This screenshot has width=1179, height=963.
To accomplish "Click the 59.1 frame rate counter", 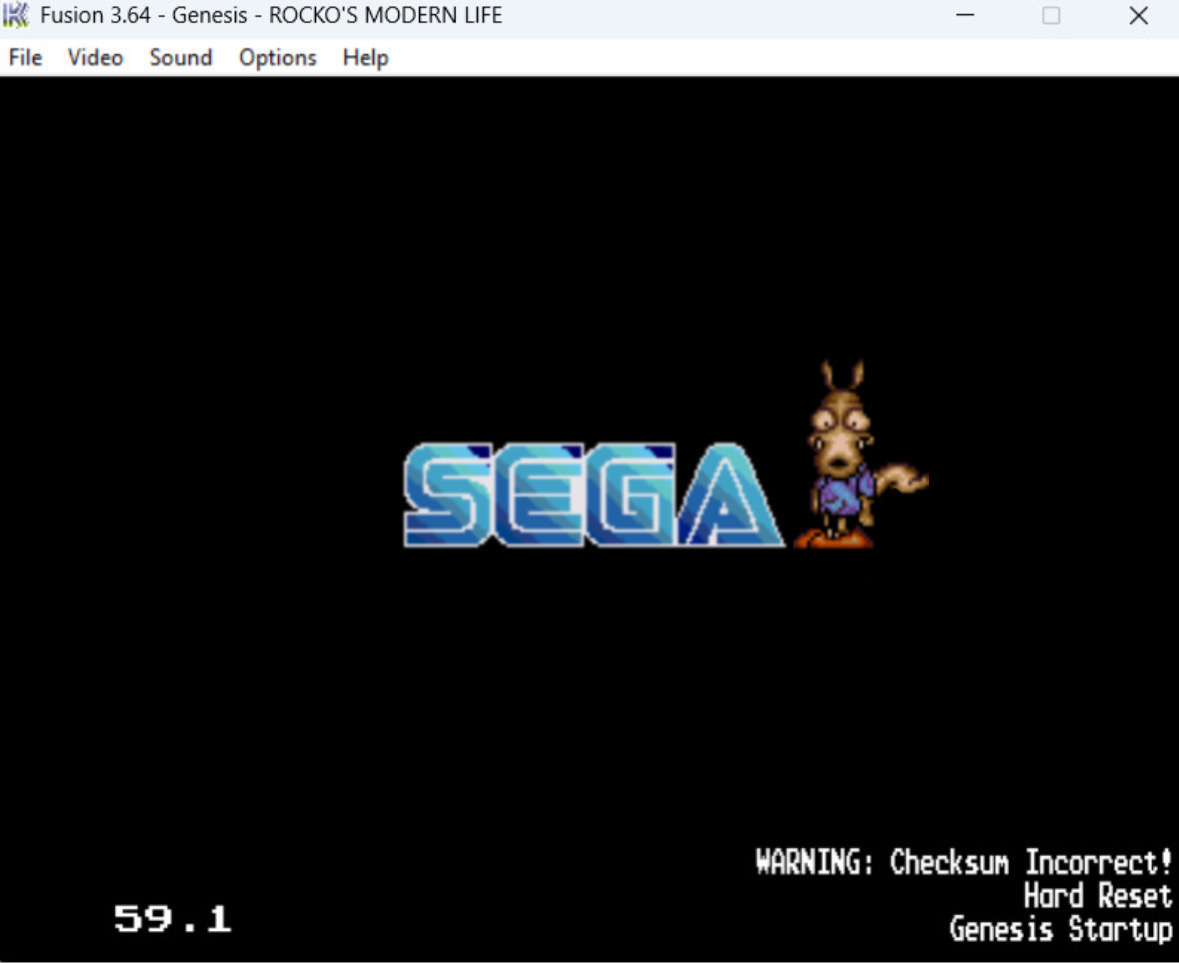I will click(x=172, y=918).
